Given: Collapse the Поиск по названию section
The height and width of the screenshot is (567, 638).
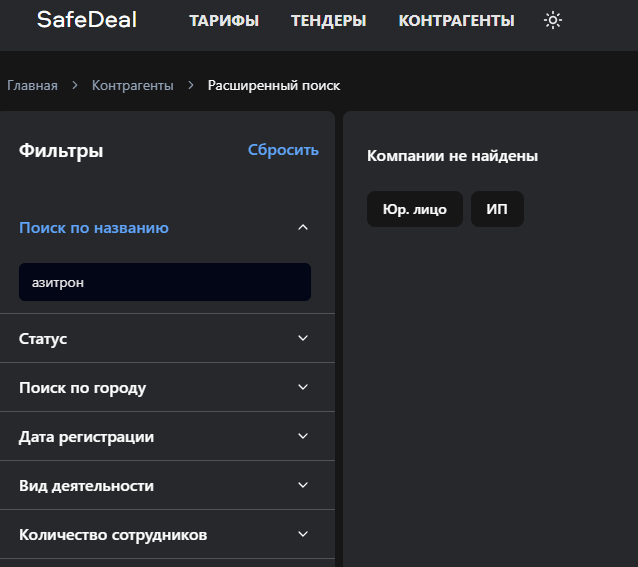Looking at the screenshot, I should [x=303, y=228].
